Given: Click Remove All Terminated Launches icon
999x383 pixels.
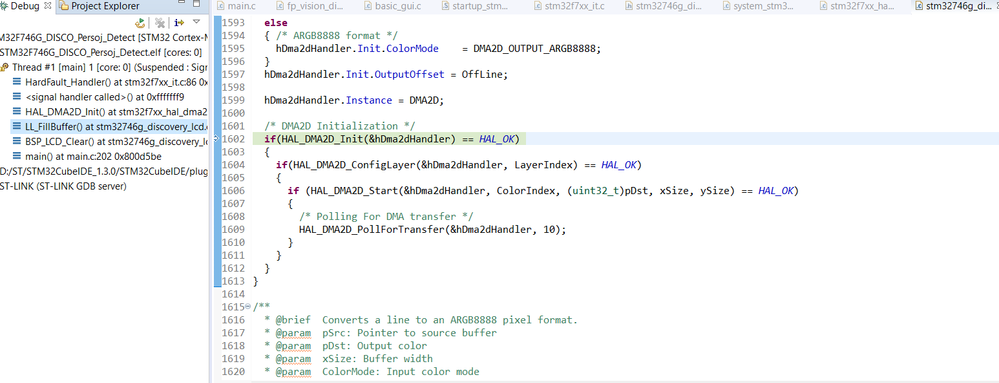Looking at the screenshot, I should [161, 22].
